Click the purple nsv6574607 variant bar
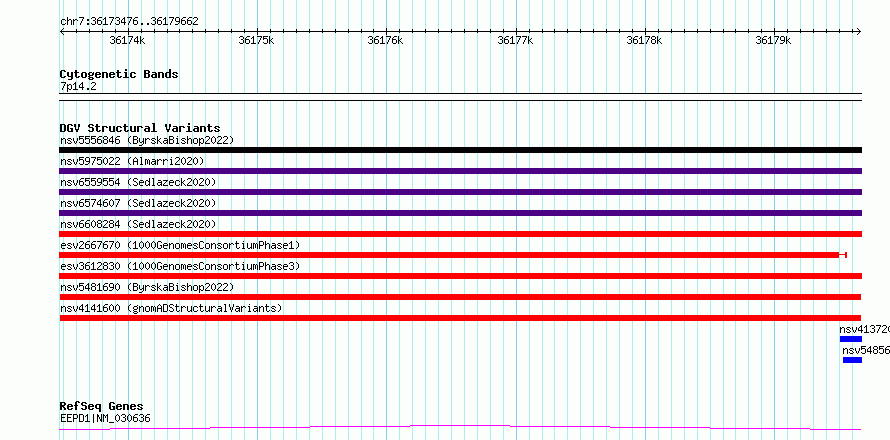This screenshot has width=890, height=440. coord(460,213)
